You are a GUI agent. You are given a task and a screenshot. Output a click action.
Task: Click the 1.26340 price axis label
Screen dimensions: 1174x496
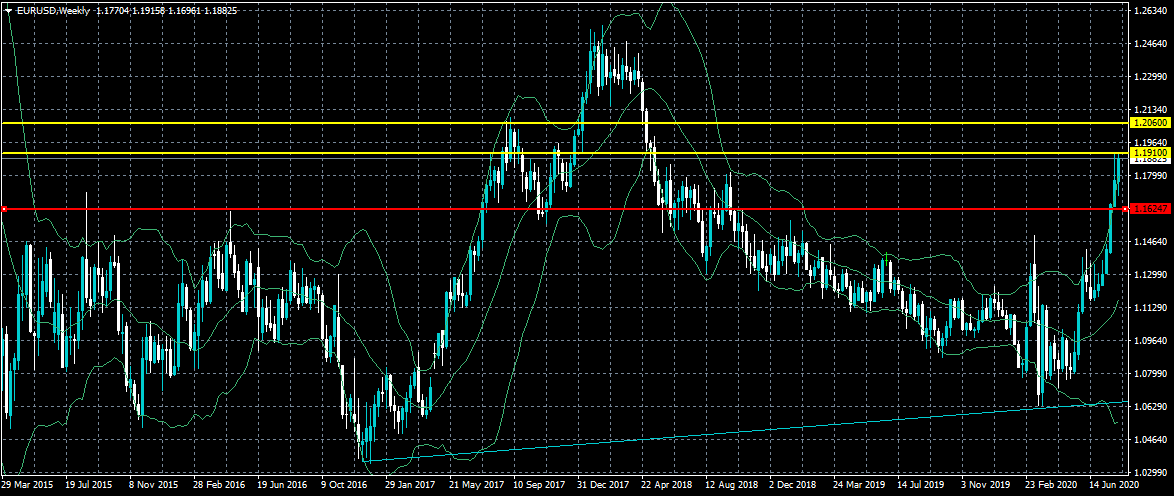click(x=1150, y=11)
